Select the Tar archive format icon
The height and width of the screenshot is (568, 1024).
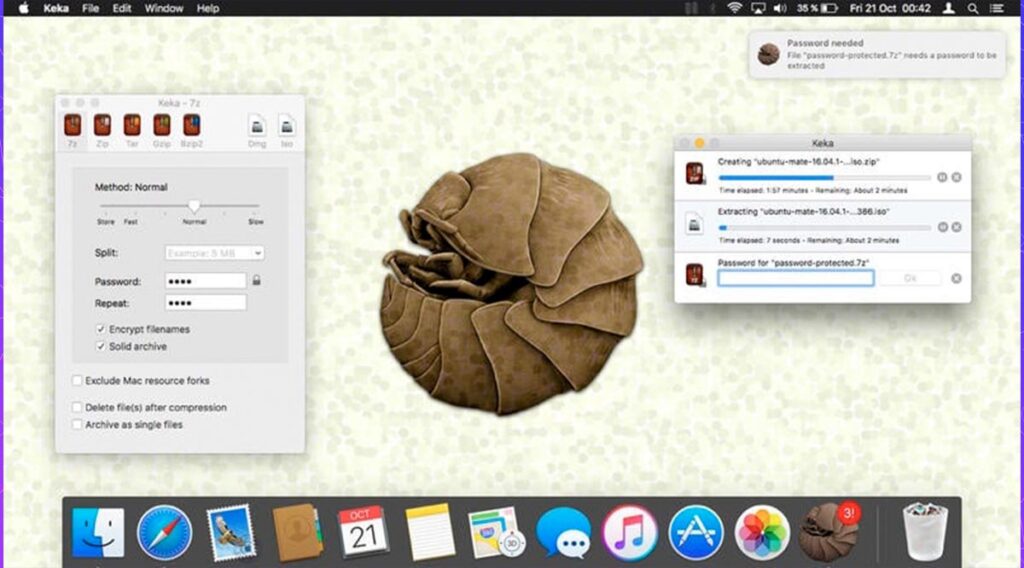click(x=132, y=125)
